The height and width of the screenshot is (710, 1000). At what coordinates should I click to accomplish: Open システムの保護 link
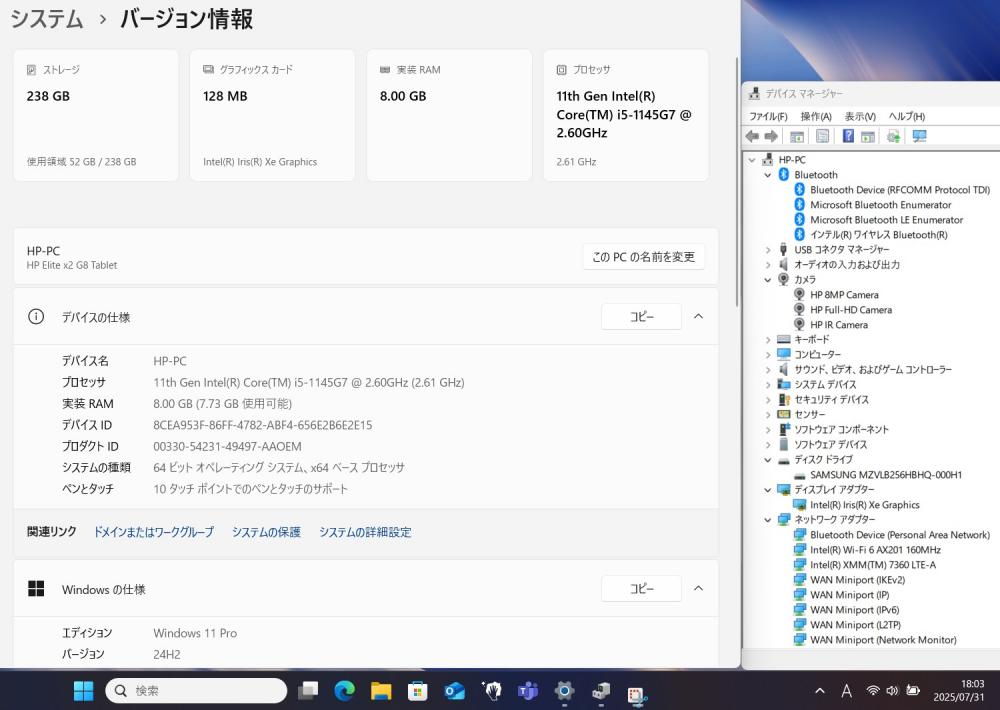tap(266, 532)
